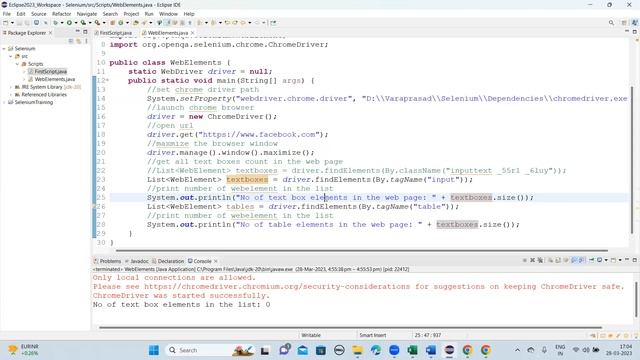Viewport: 640px width, 360px height.
Task: Switch to the Problems tab
Action: tap(107, 261)
